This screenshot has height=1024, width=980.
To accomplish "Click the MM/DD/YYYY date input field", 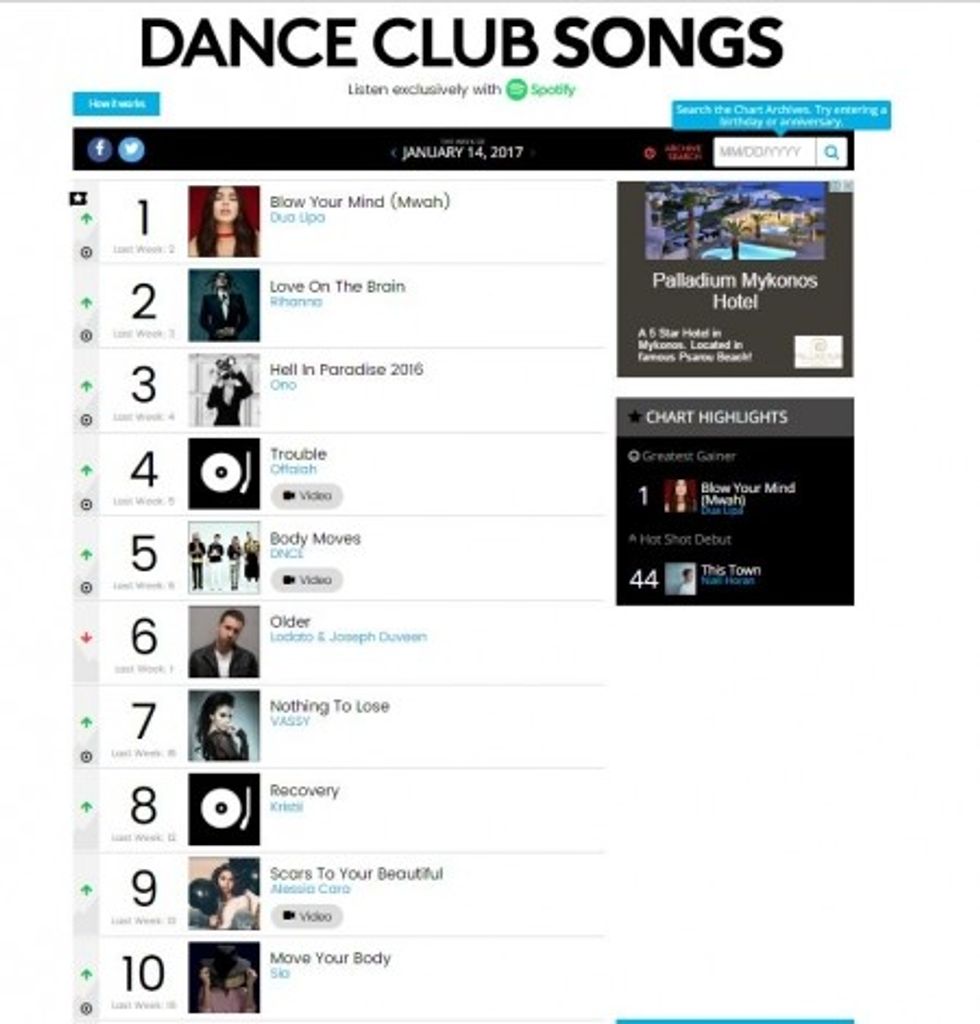I will (764, 152).
